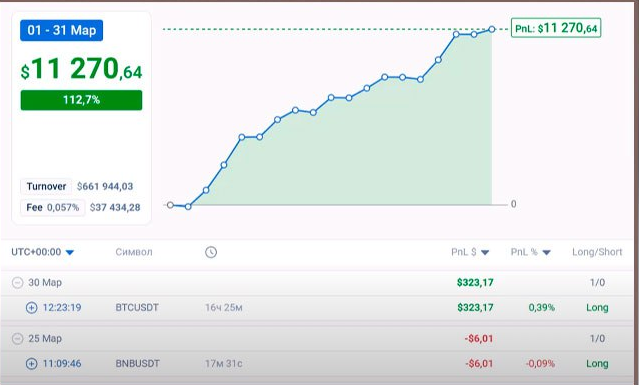Sort by the PnL $ column arrow
Image resolution: width=639 pixels, height=385 pixels.
485,253
